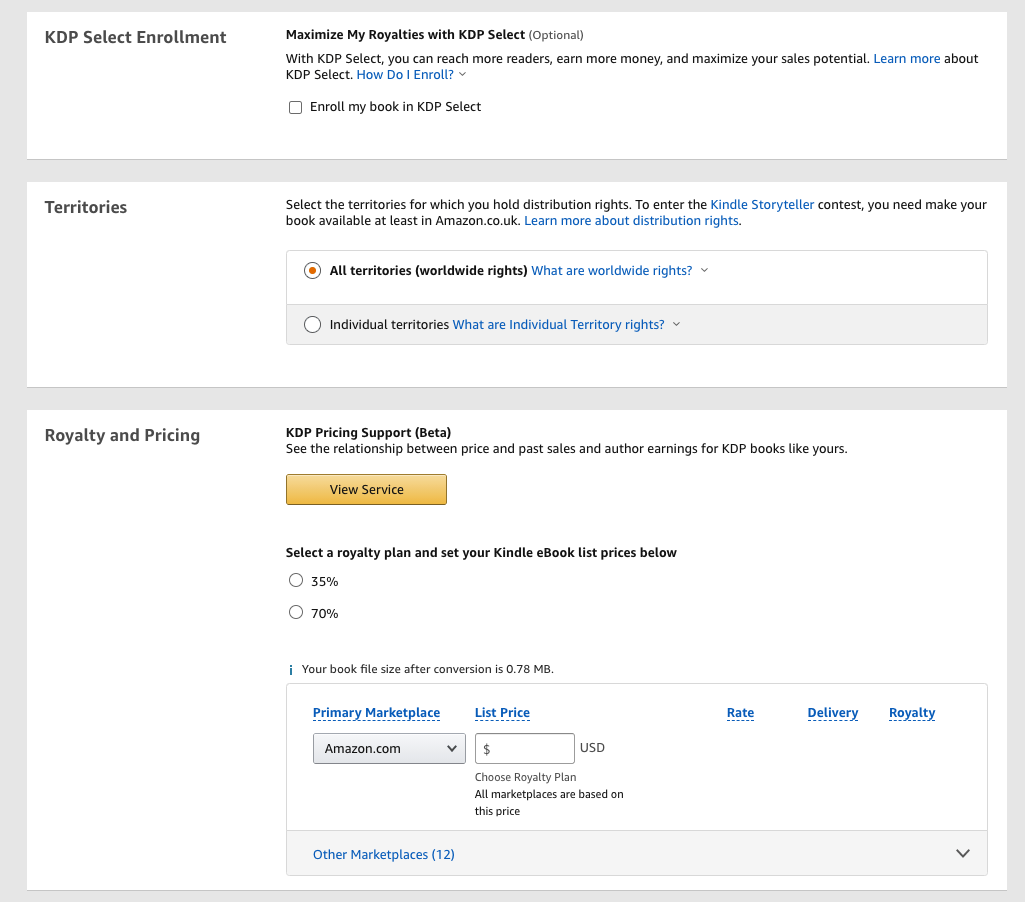Open the Kindle Storyteller contest link
Image resolution: width=1025 pixels, height=902 pixels.
pyautogui.click(x=762, y=204)
